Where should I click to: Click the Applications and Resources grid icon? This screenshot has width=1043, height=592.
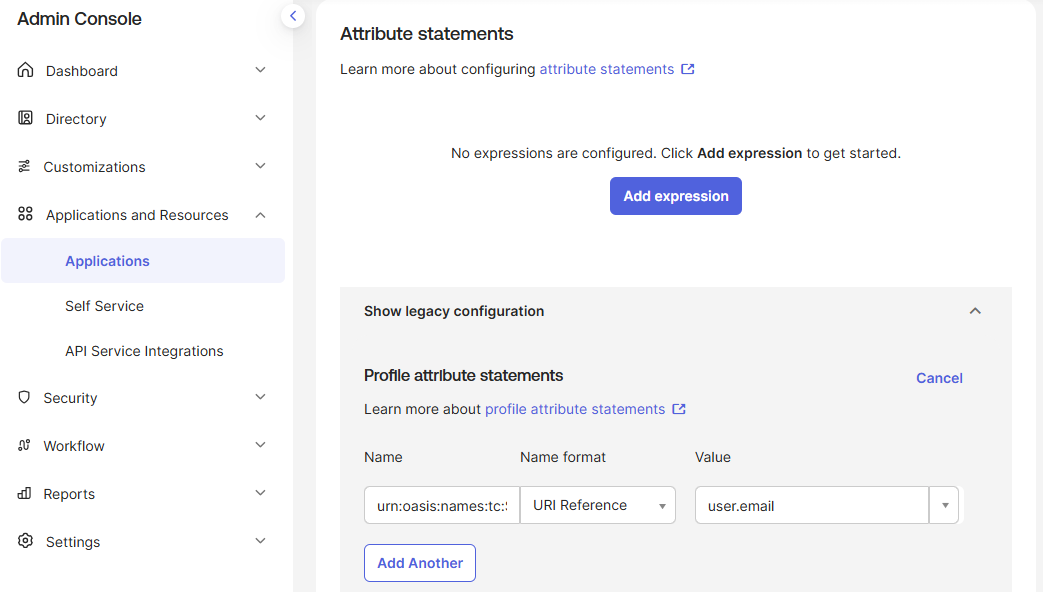[25, 214]
